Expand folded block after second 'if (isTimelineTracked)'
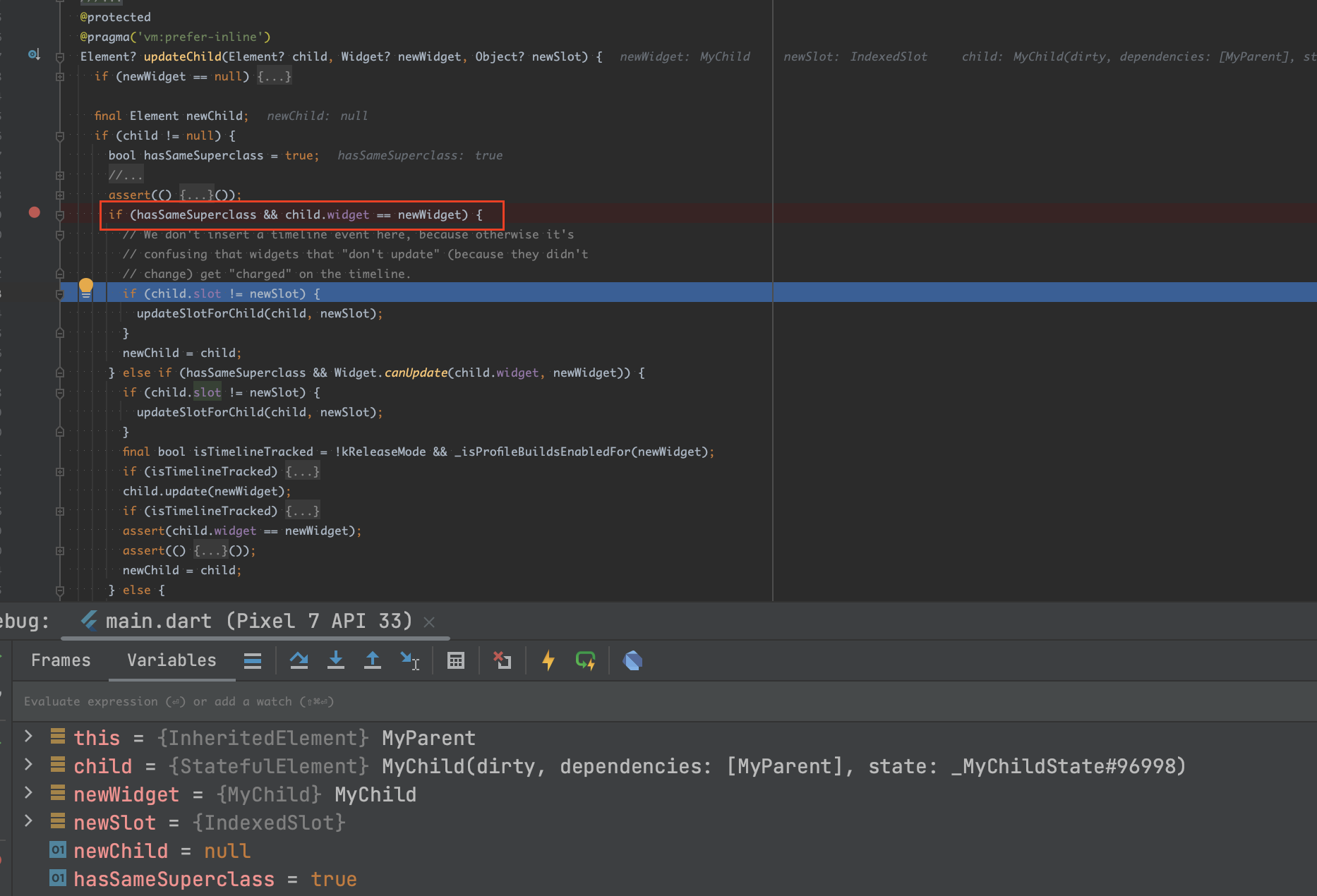Image resolution: width=1317 pixels, height=896 pixels. pos(302,511)
